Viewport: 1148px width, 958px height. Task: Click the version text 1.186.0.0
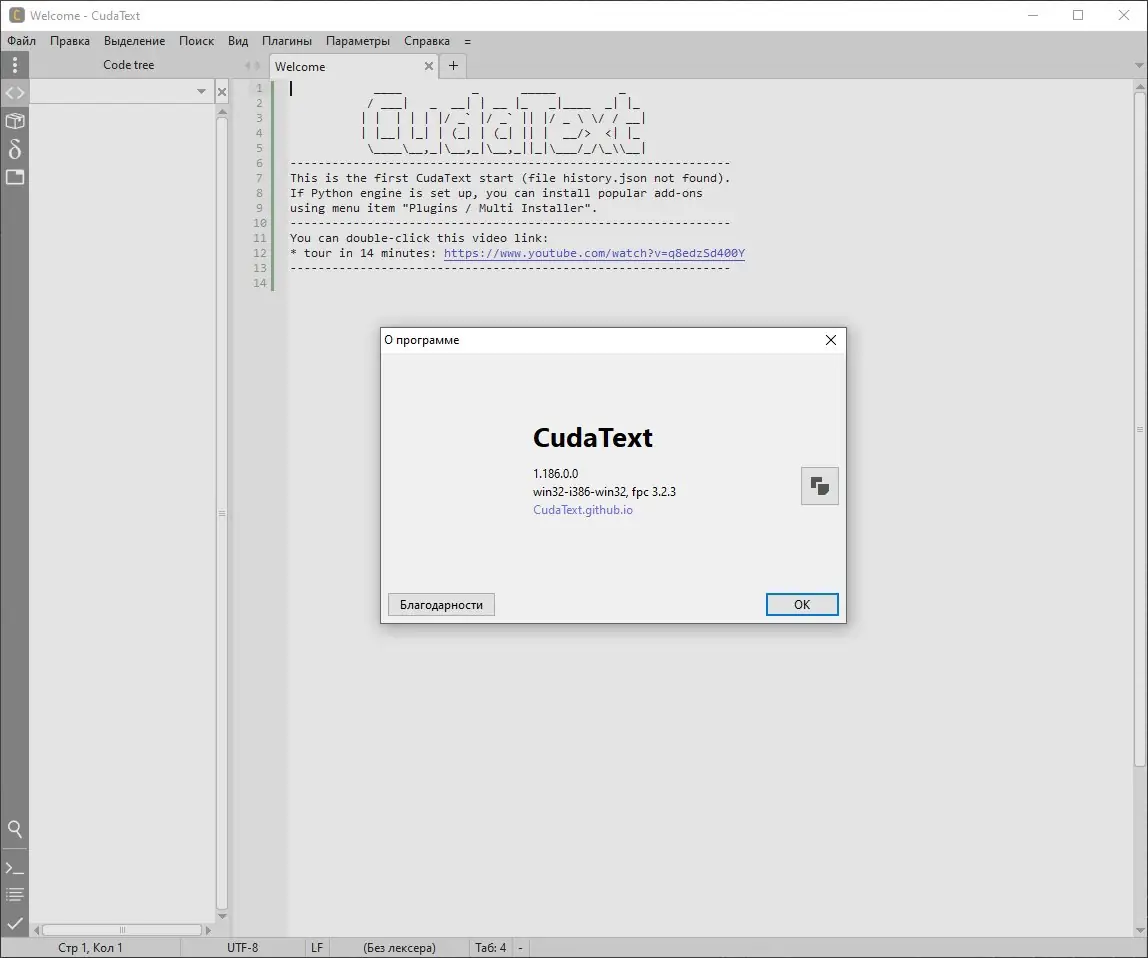[556, 474]
